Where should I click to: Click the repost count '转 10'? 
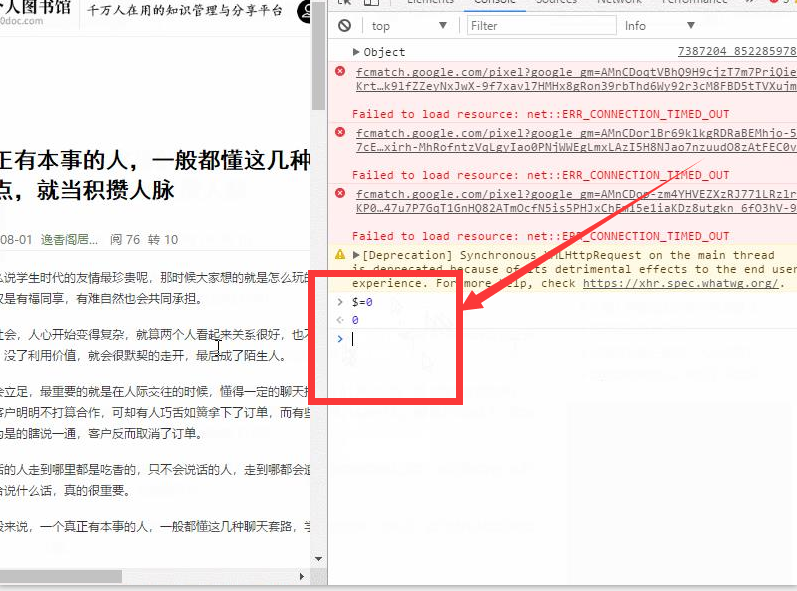point(163,239)
